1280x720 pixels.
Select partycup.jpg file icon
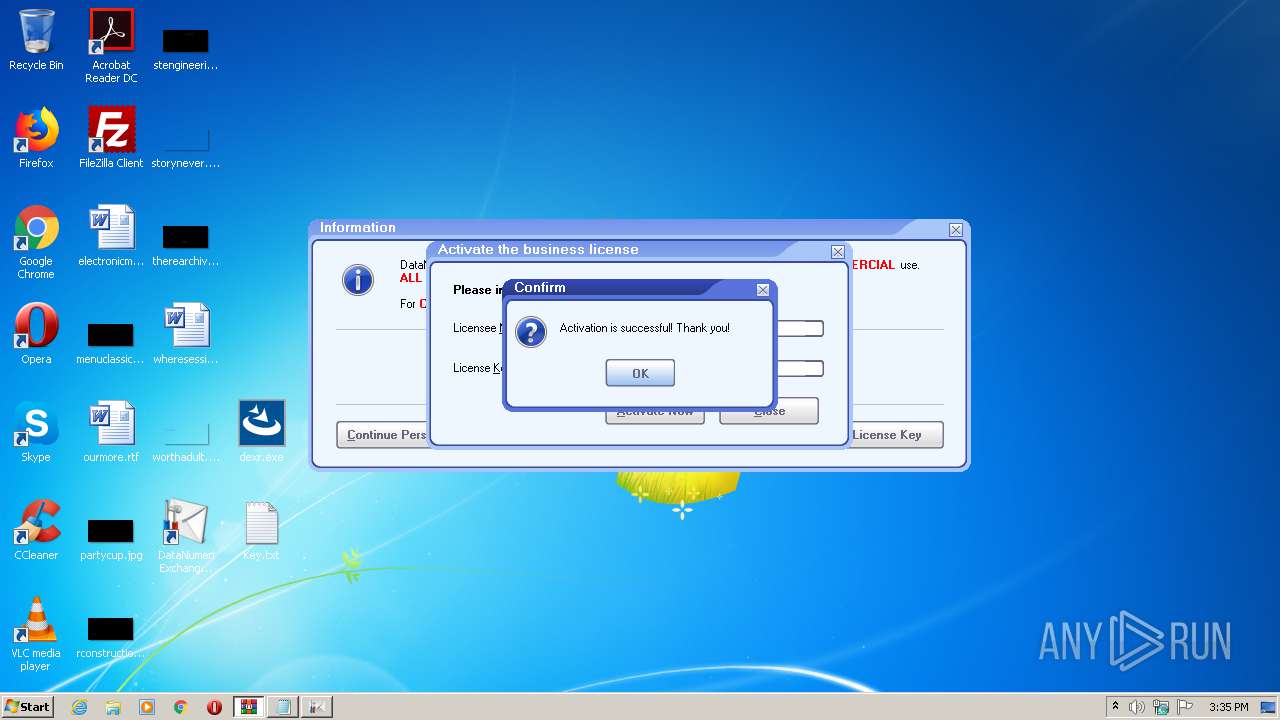111,538
